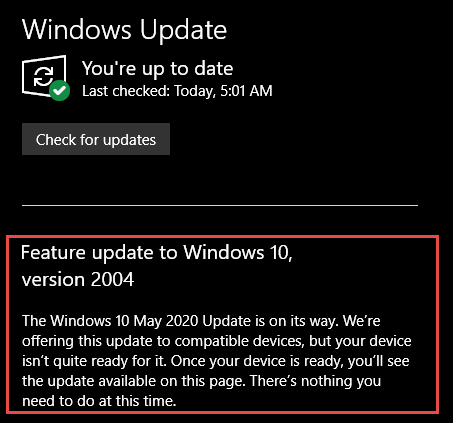
Task: Click the green checkmark badge
Action: point(60,90)
